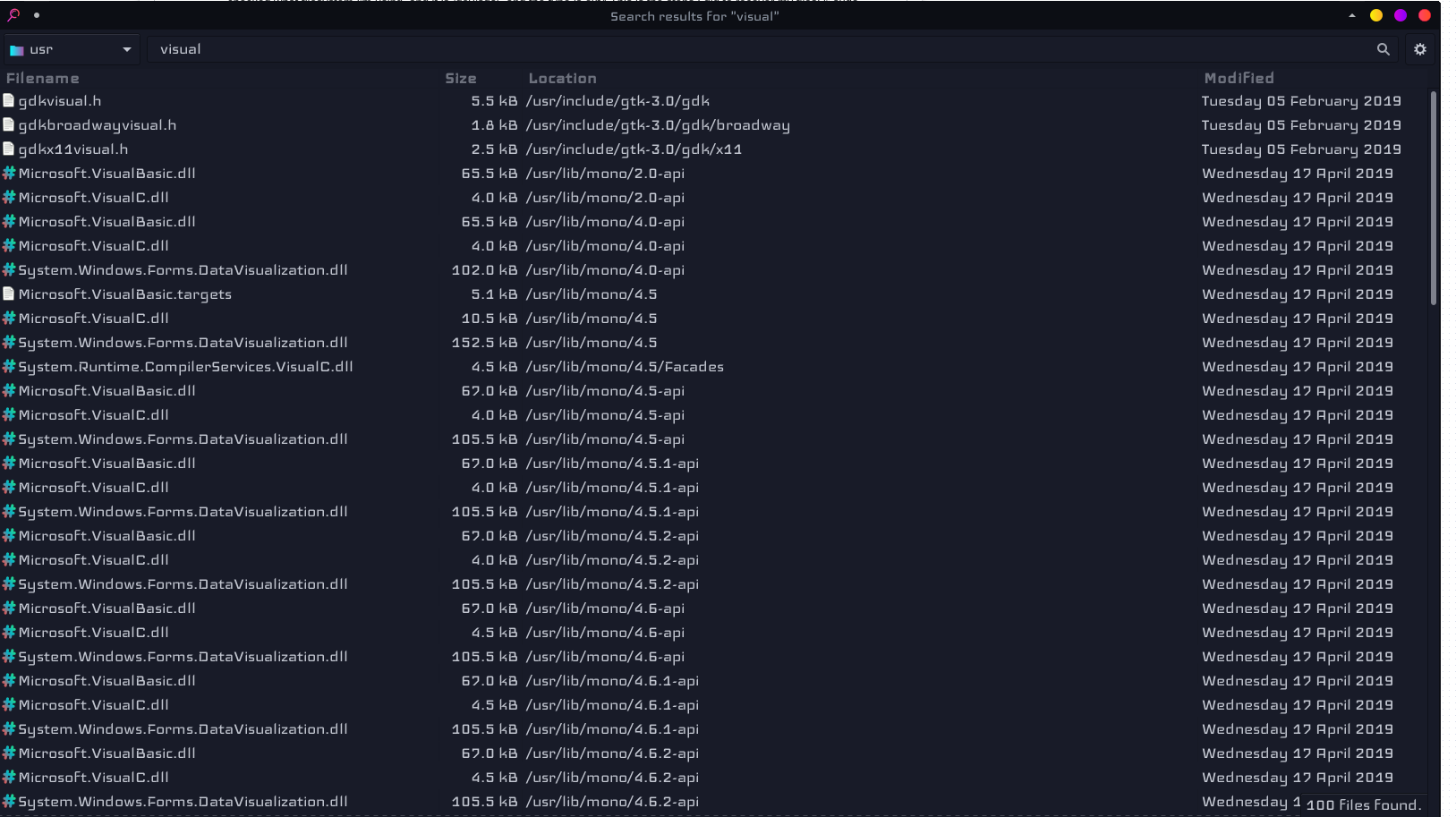Select gdkx11visual.h in the results
The image size is (1456, 817).
(73, 149)
